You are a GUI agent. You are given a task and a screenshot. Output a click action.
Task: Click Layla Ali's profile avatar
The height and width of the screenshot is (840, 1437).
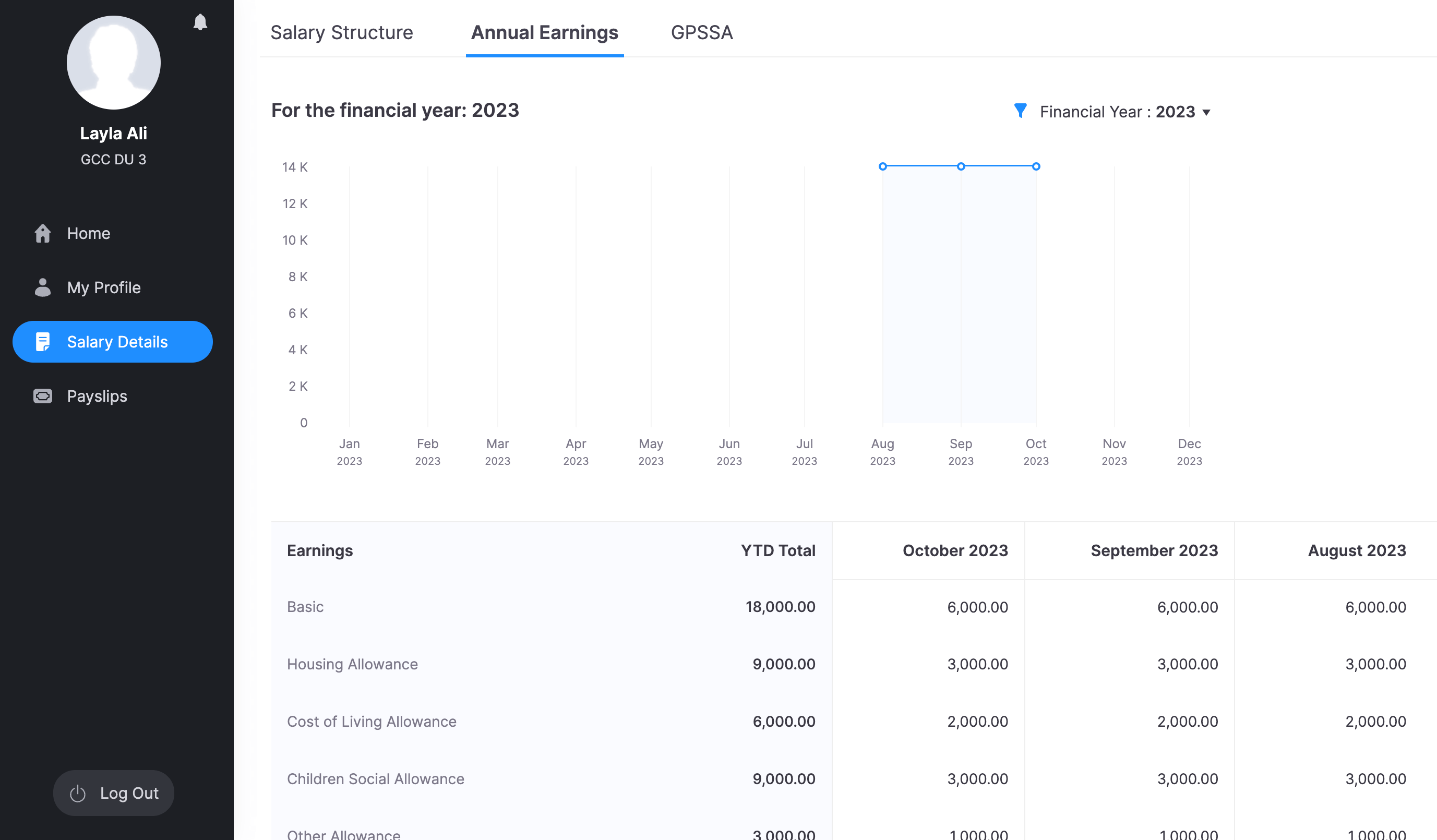(113, 63)
